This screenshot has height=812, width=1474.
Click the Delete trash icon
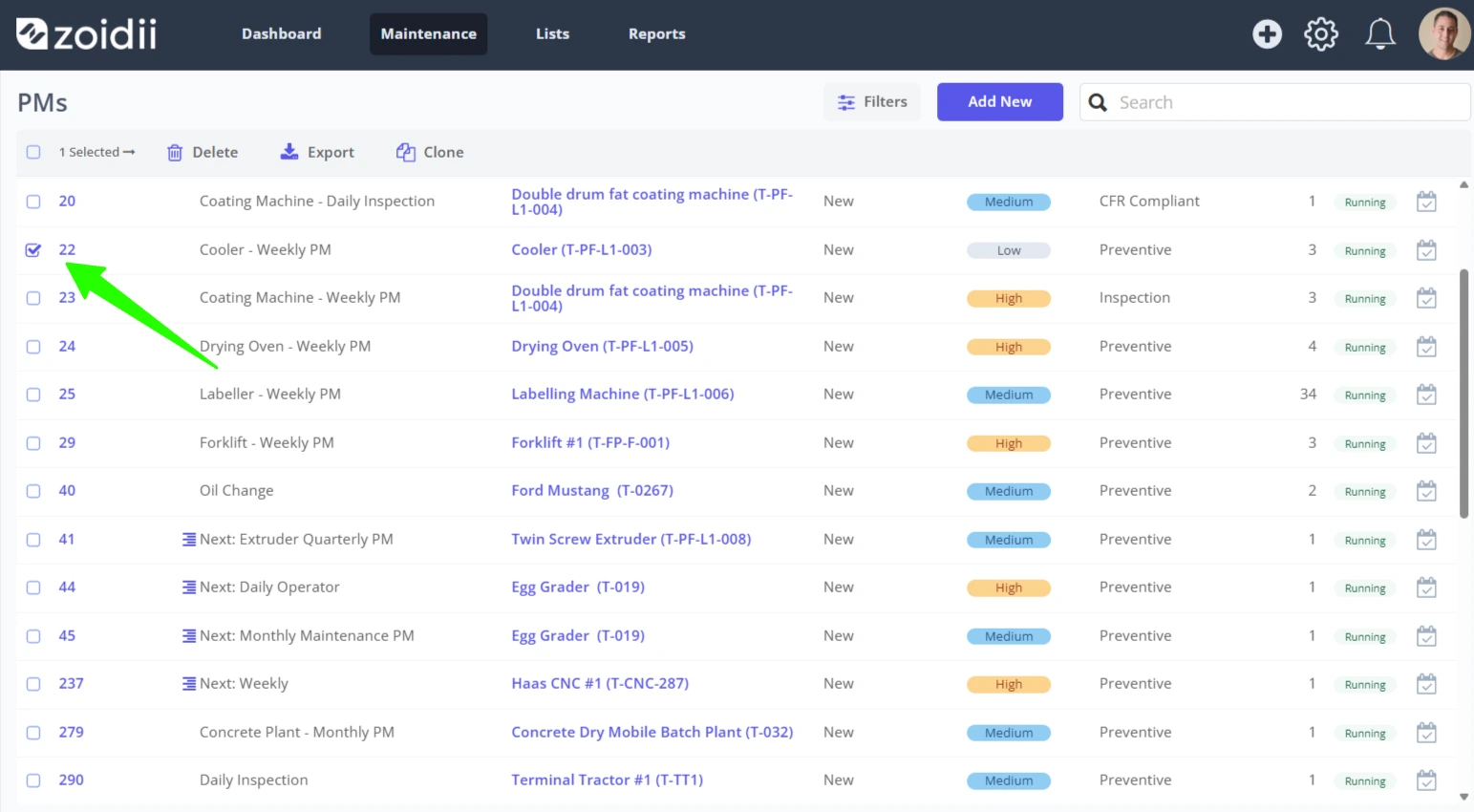(175, 153)
